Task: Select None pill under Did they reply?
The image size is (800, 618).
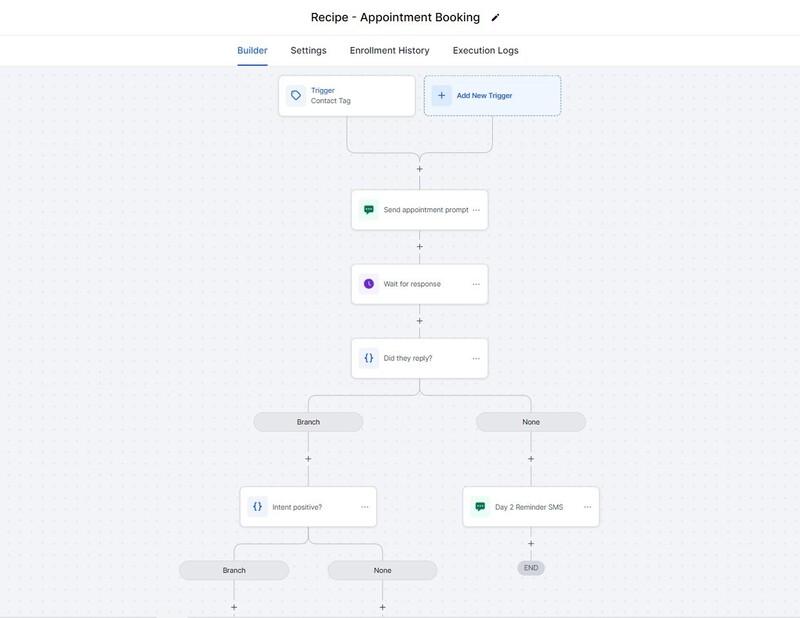Action: tap(531, 422)
